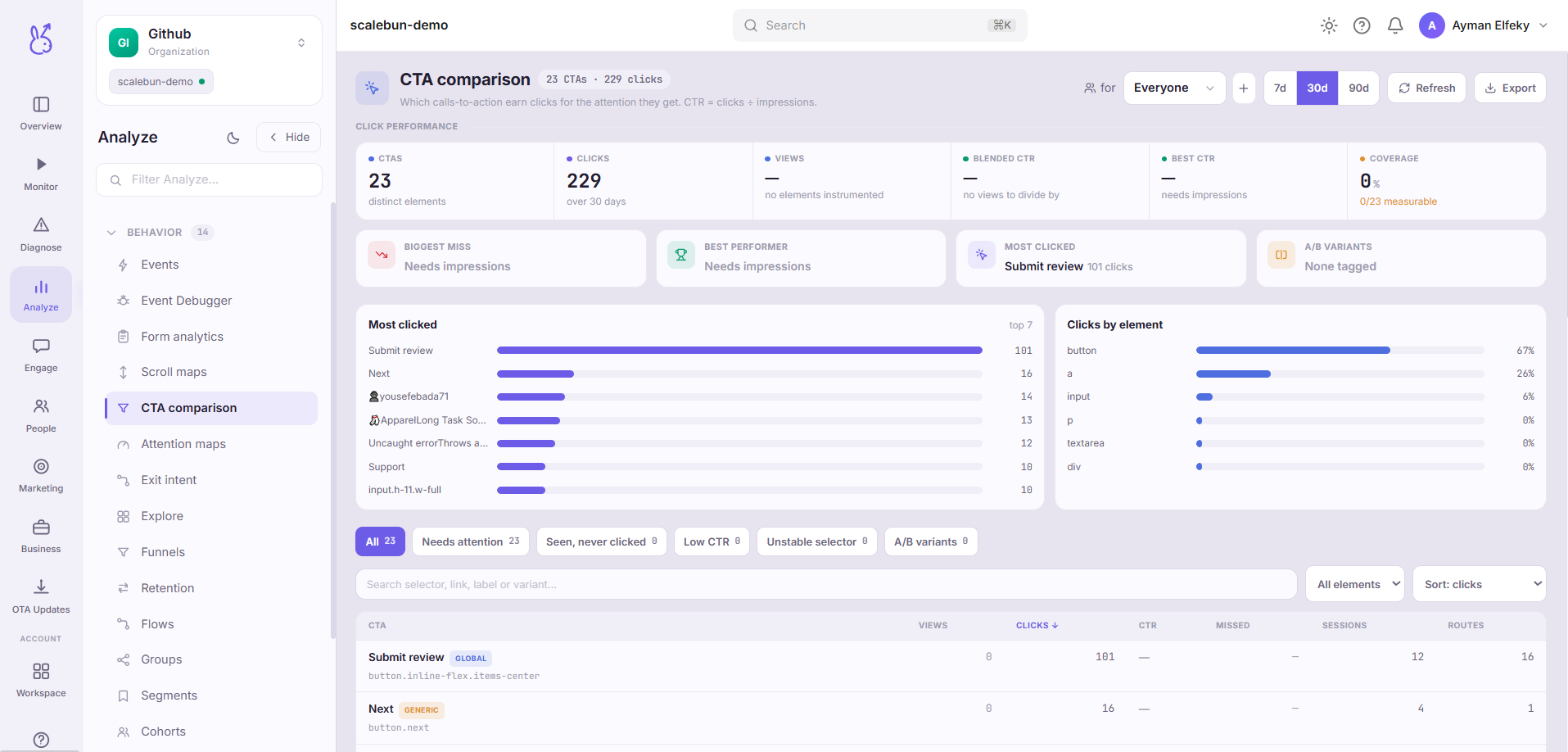The image size is (1568, 752).
Task: Select the 30d time range
Action: (1317, 88)
